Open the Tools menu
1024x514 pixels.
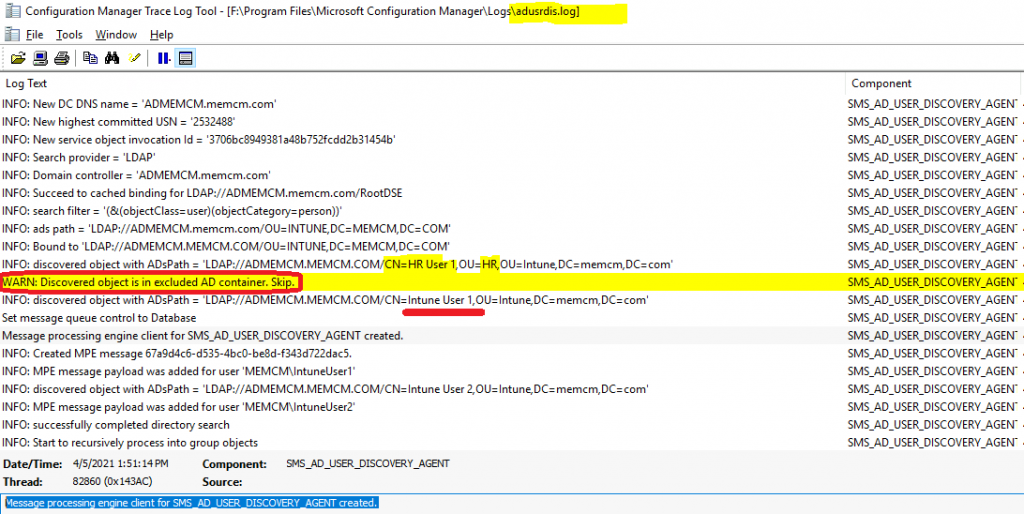tap(69, 35)
